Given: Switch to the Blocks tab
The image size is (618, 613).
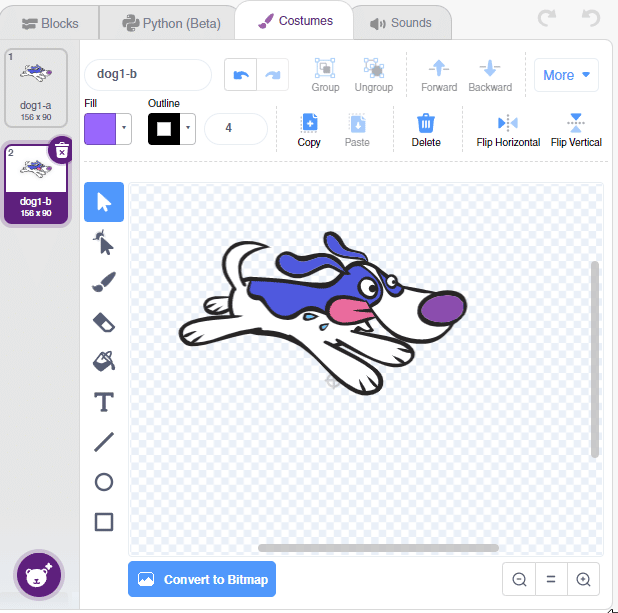Looking at the screenshot, I should pos(50,23).
